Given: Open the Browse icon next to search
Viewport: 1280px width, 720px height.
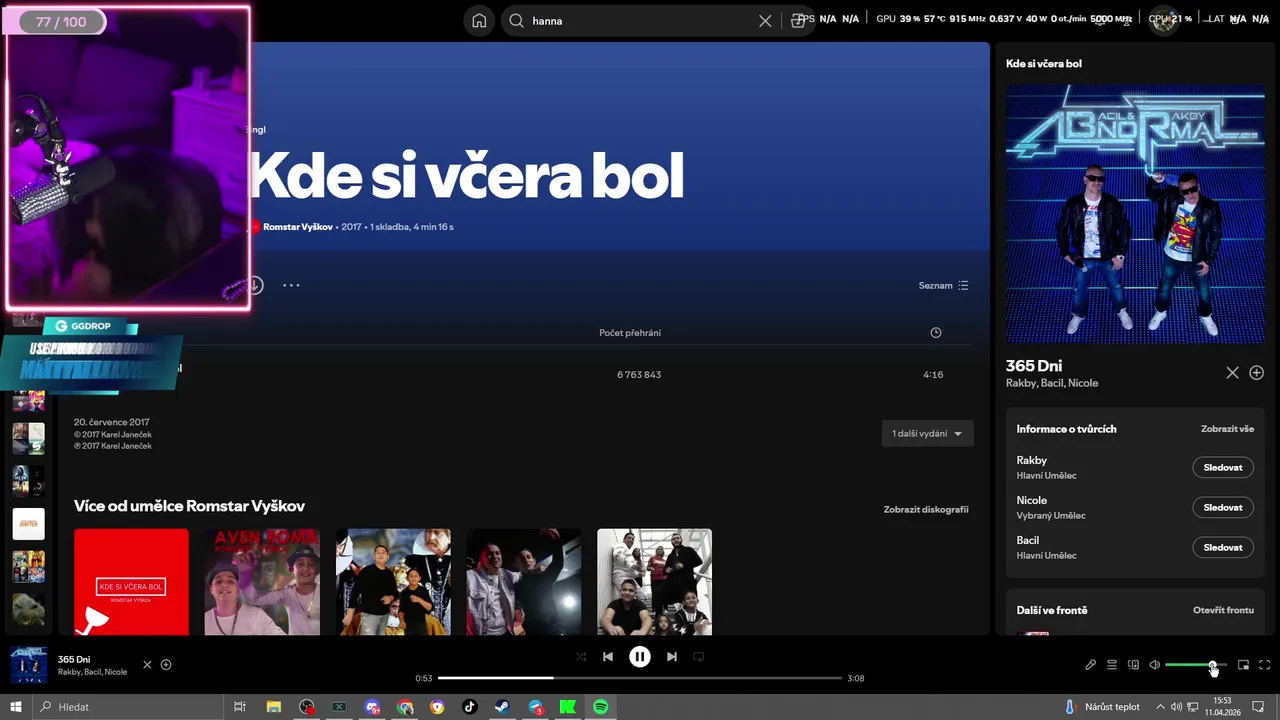Looking at the screenshot, I should pos(797,21).
